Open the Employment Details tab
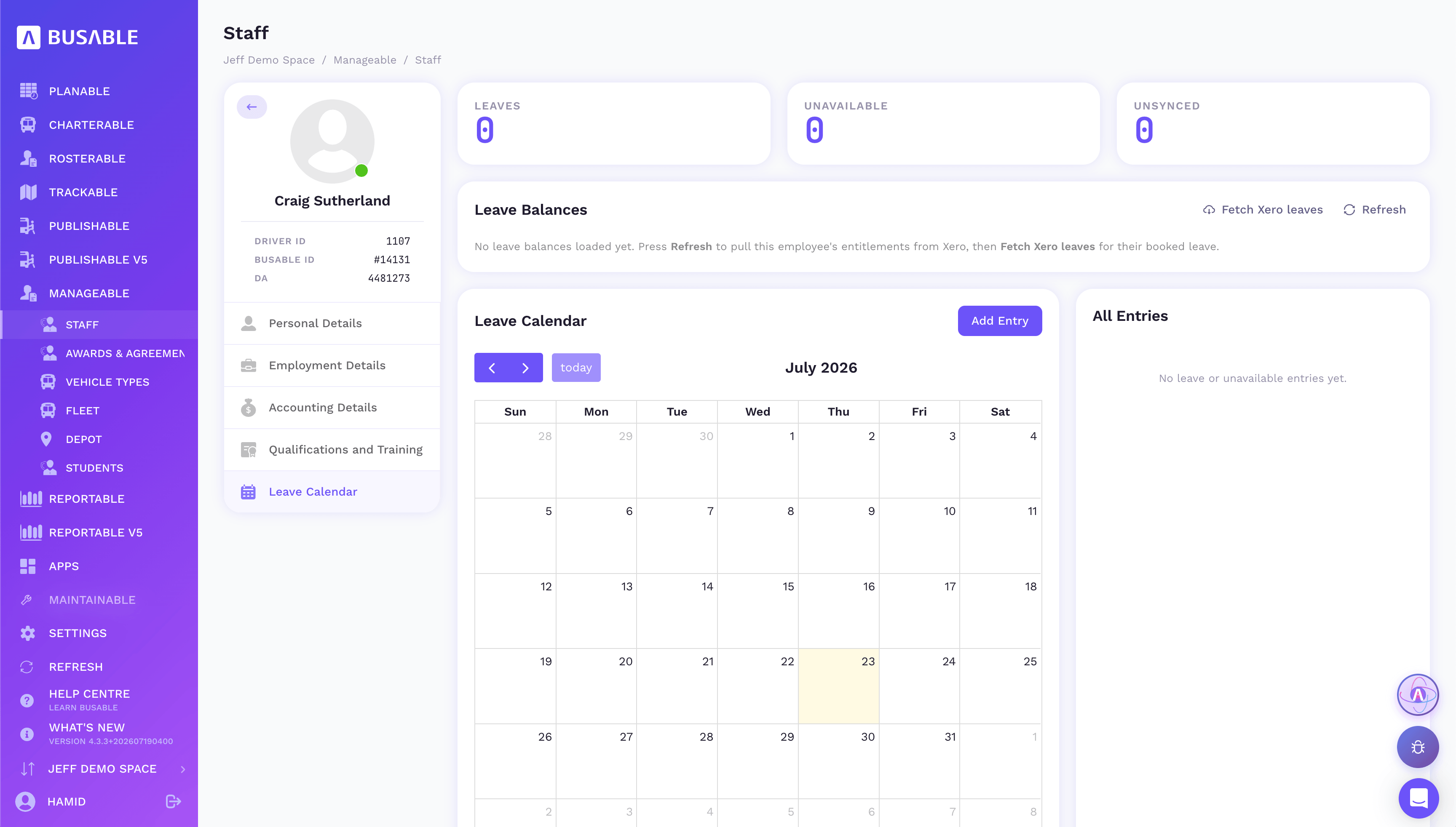 tap(332, 365)
